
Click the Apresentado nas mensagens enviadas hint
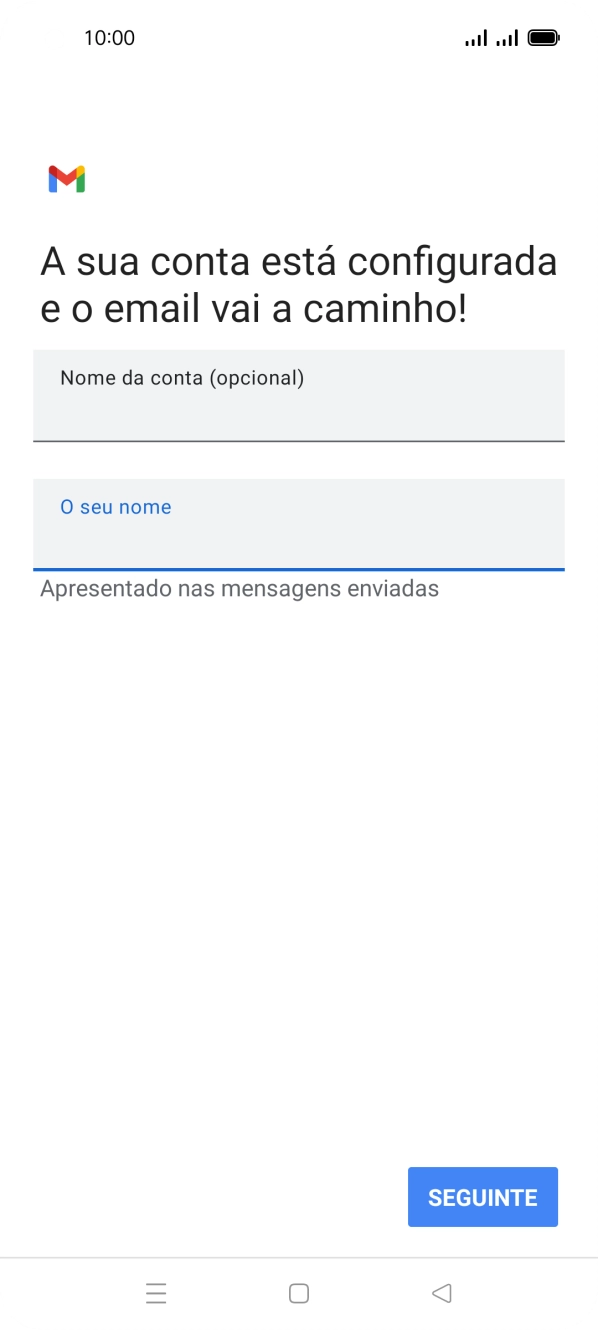click(x=238, y=588)
